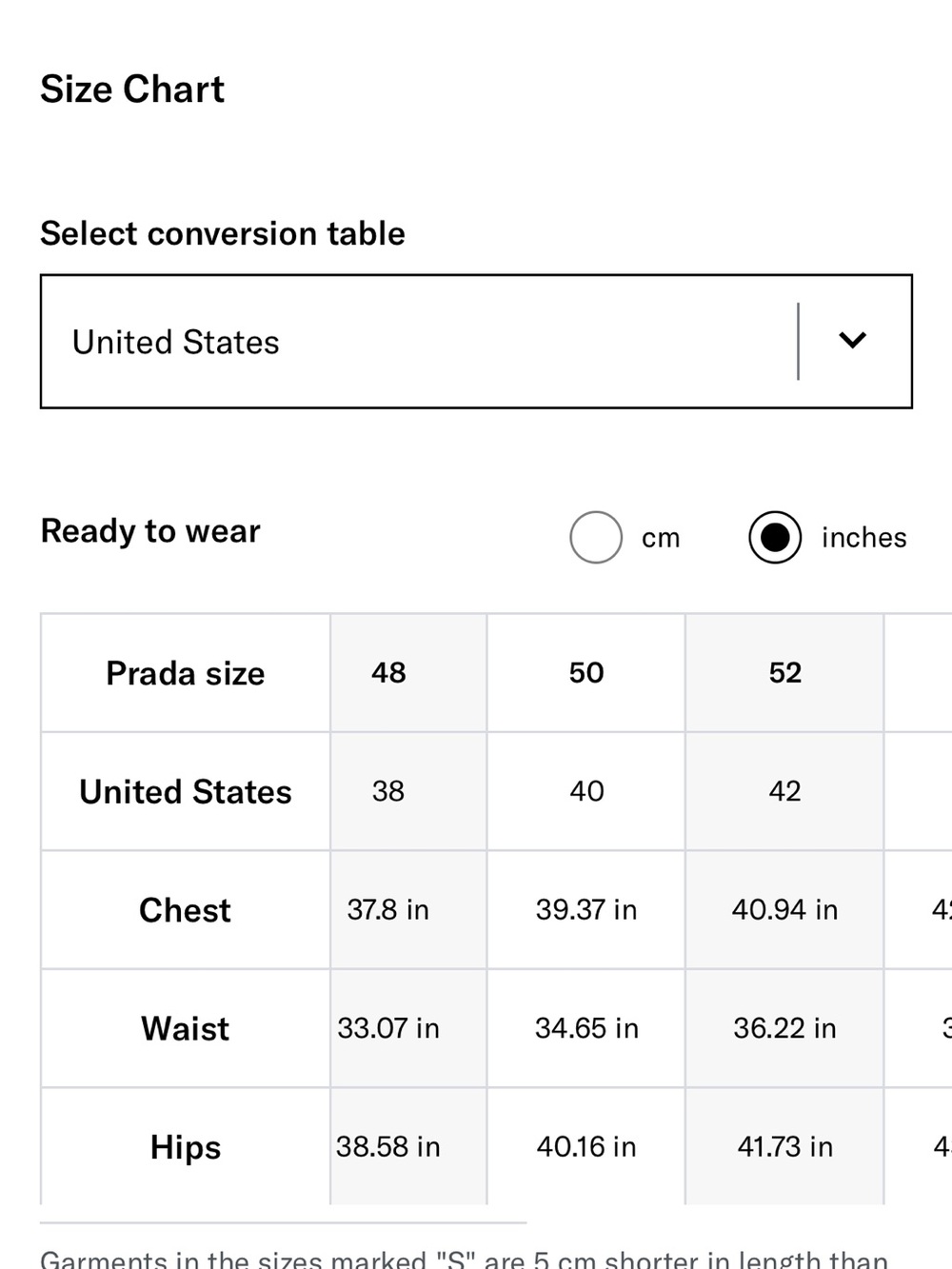This screenshot has width=952, height=1269.
Task: Click US size 42 cell
Action: pos(784,792)
